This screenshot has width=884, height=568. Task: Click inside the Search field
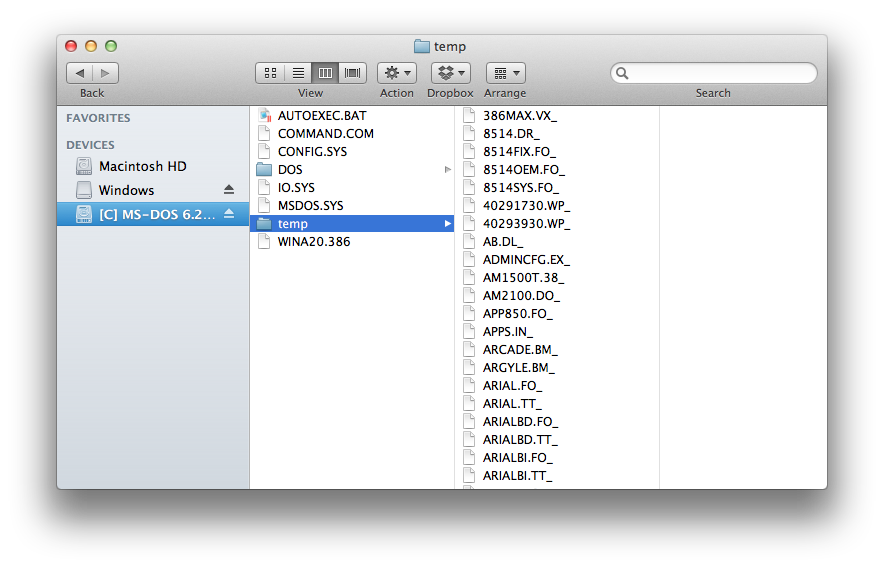pyautogui.click(x=714, y=73)
